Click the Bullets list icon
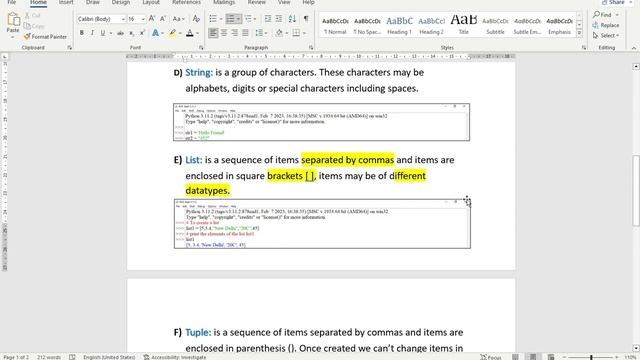 213,19
